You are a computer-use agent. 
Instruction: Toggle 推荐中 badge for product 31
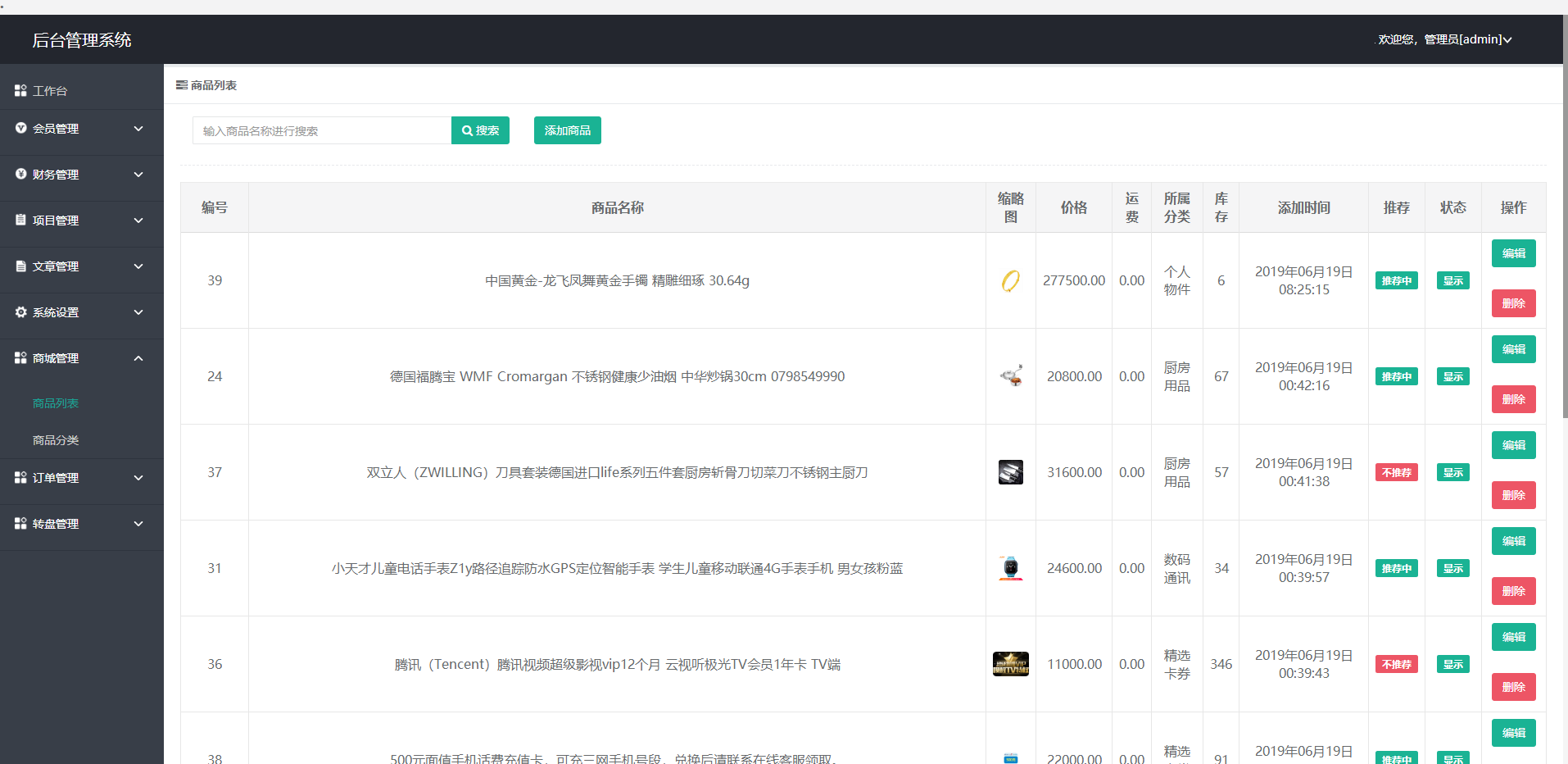pyautogui.click(x=1397, y=568)
